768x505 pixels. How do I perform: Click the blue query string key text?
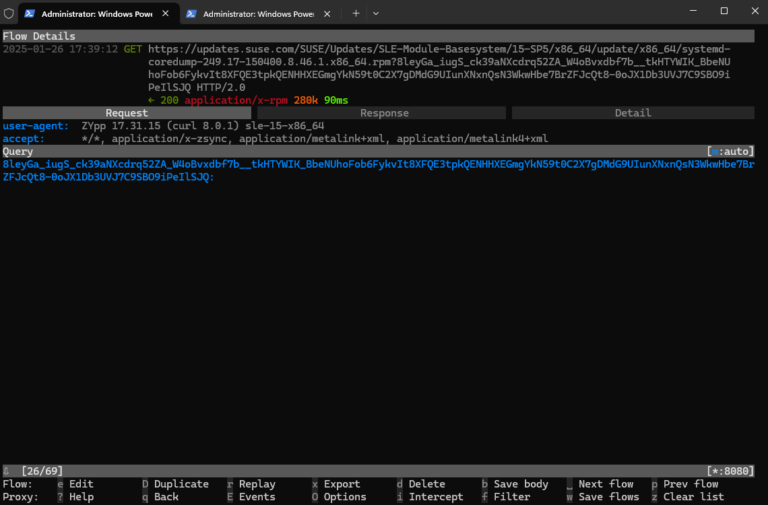[378, 170]
